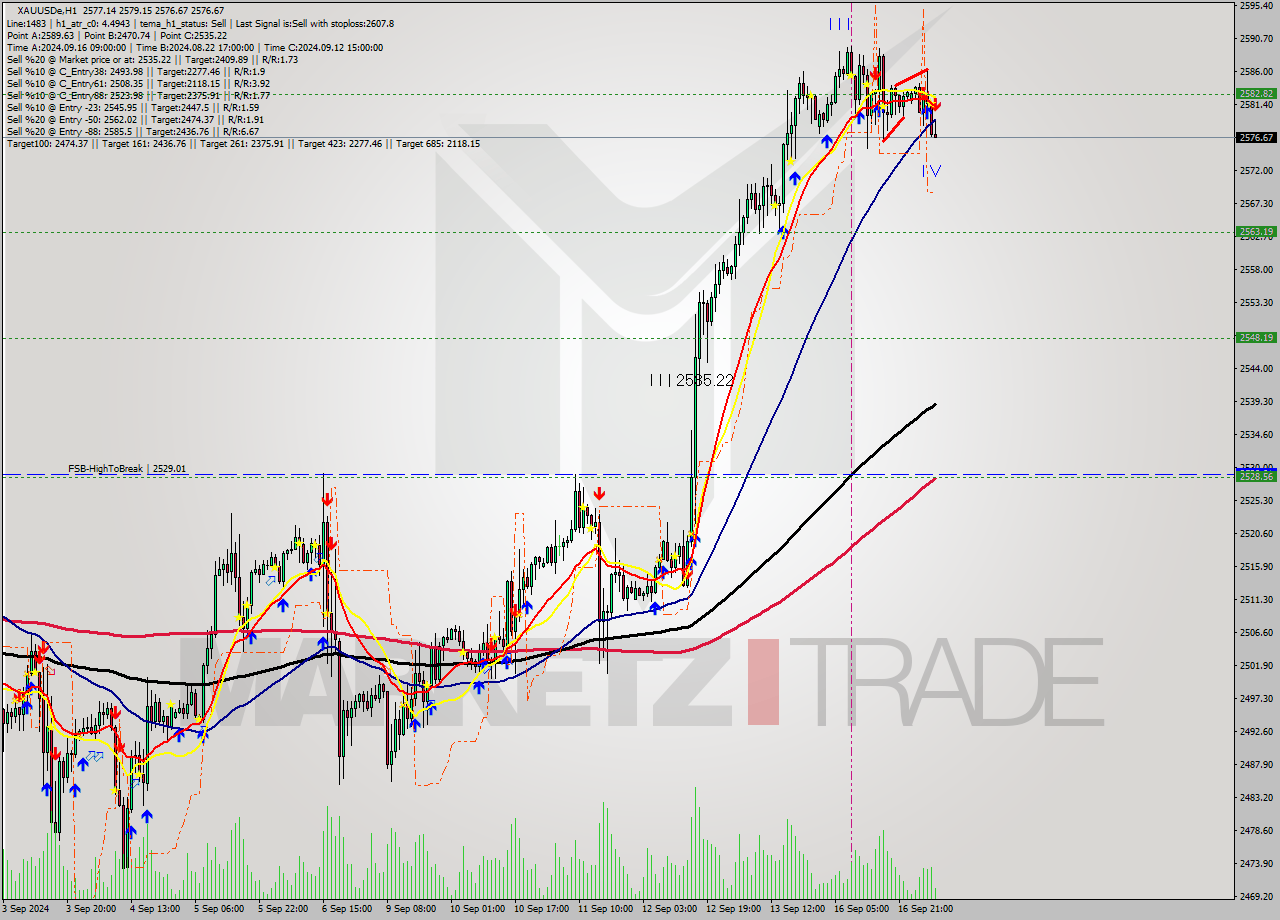This screenshot has height=920, width=1280.
Task: Click the '4 Sep 13:00' time label
Action: (x=154, y=909)
